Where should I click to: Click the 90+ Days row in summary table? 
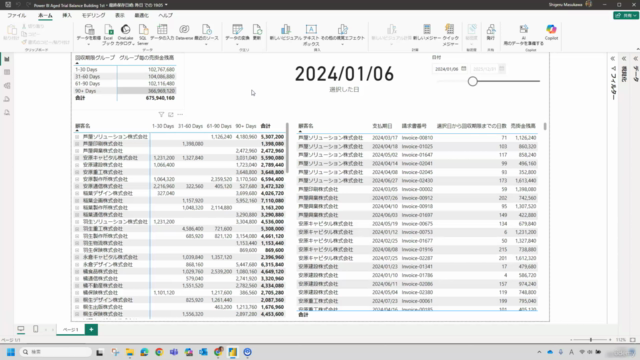(125, 91)
